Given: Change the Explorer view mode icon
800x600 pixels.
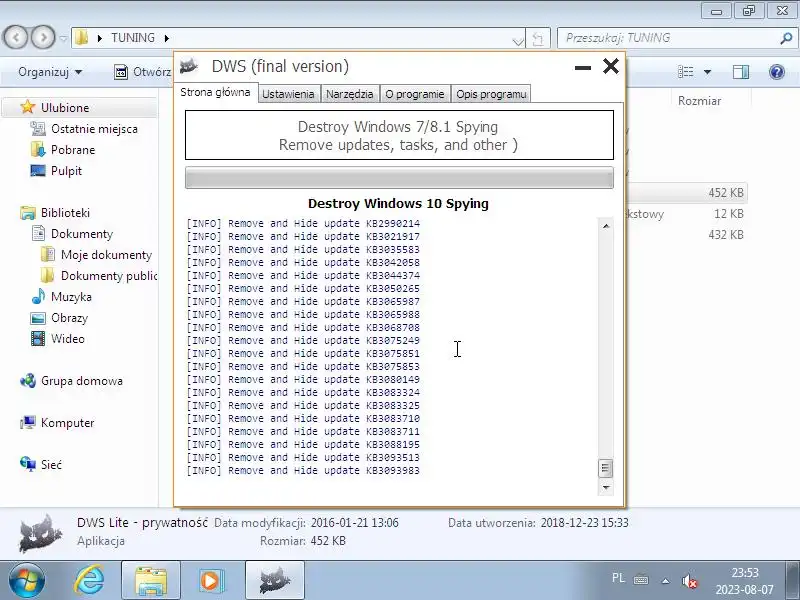Looking at the screenshot, I should pyautogui.click(x=685, y=72).
